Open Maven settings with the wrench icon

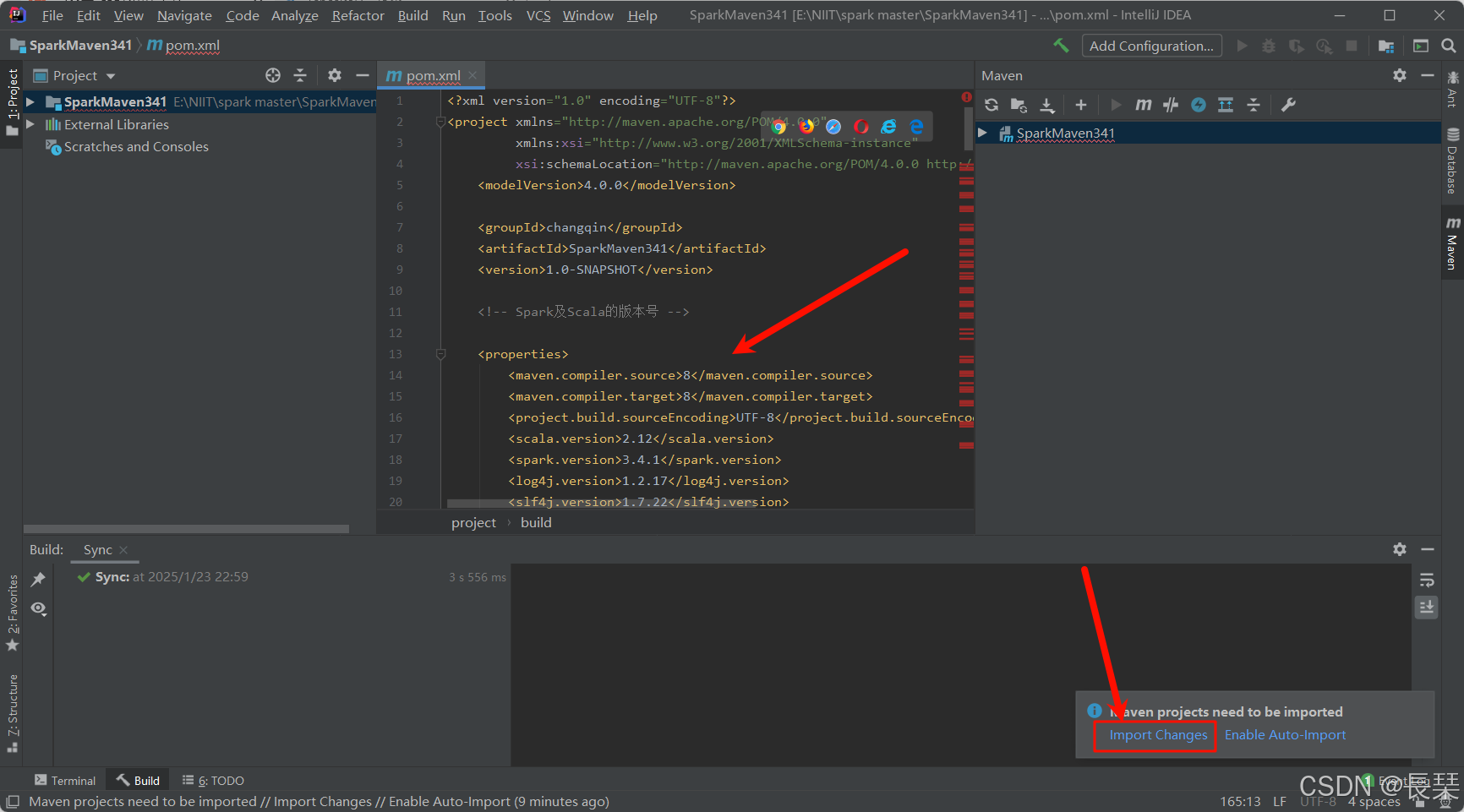point(1288,105)
